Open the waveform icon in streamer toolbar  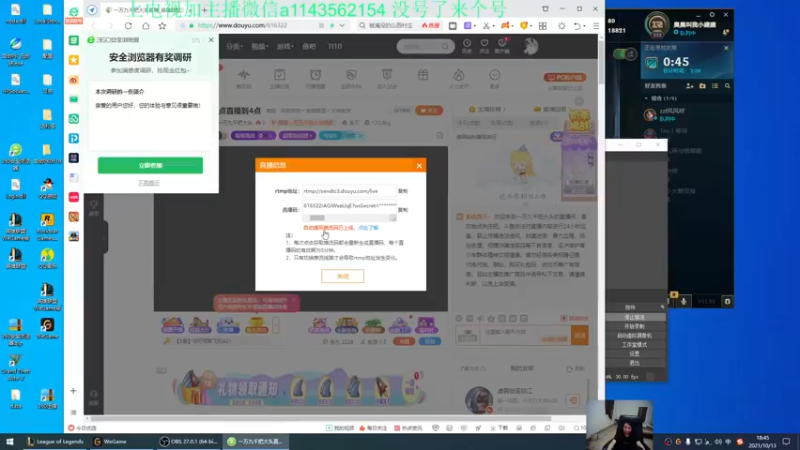[244, 78]
